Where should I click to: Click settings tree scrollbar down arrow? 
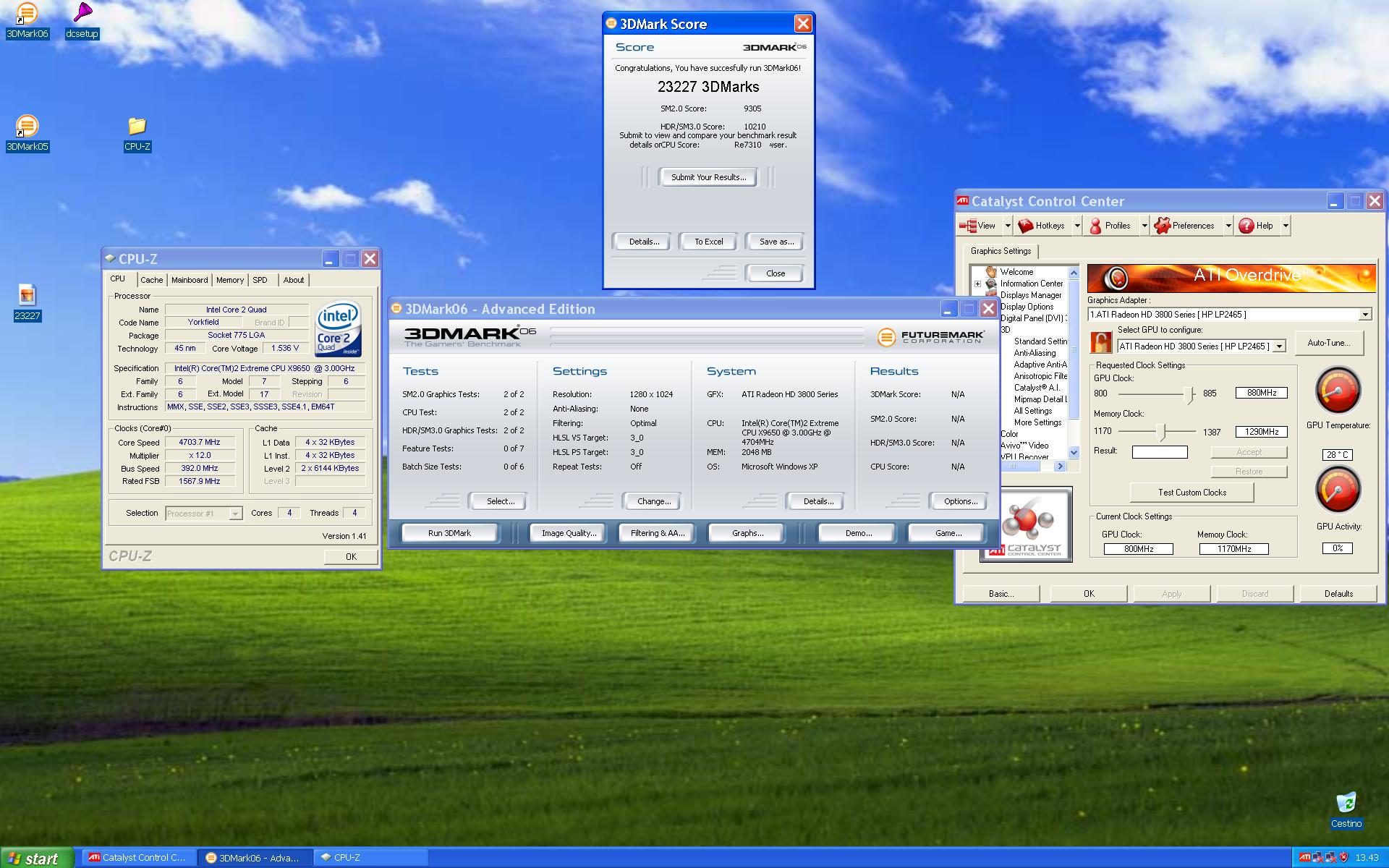1074,452
